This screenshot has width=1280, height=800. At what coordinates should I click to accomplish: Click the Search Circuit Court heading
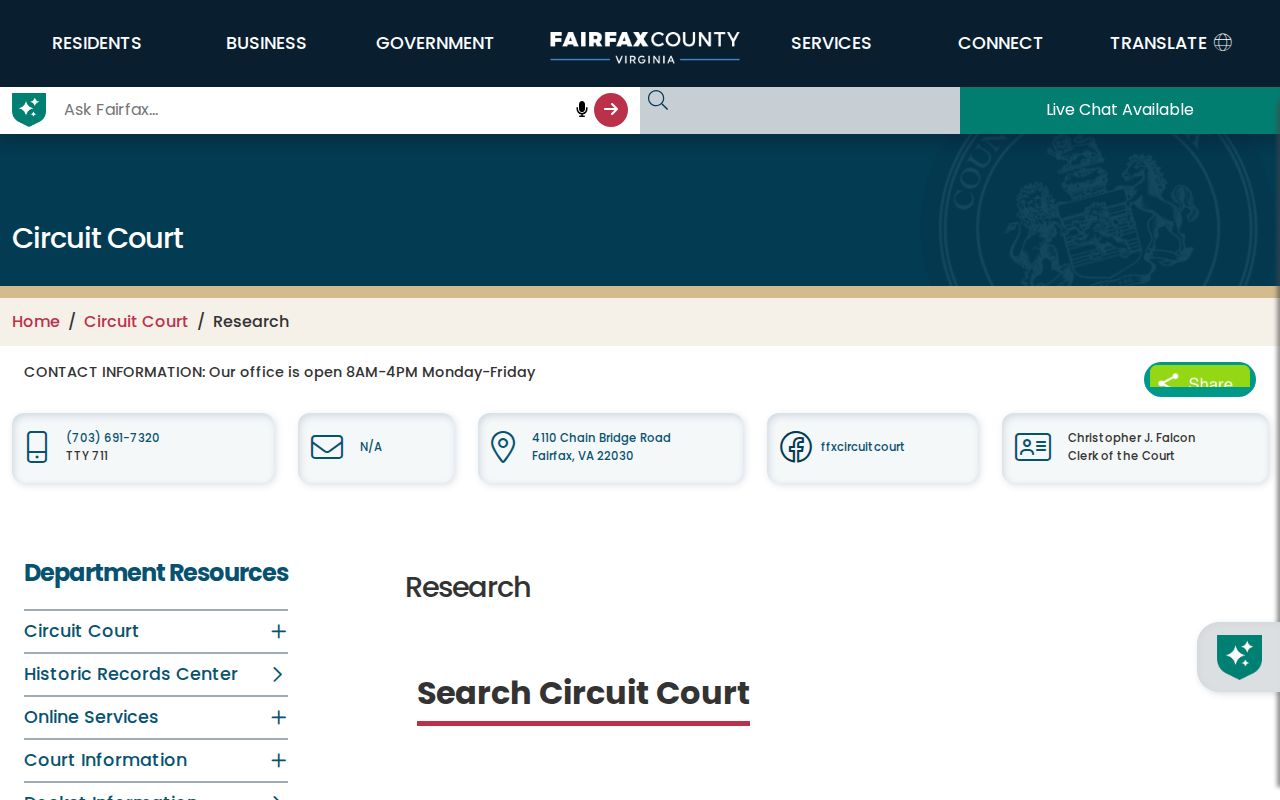click(x=583, y=693)
